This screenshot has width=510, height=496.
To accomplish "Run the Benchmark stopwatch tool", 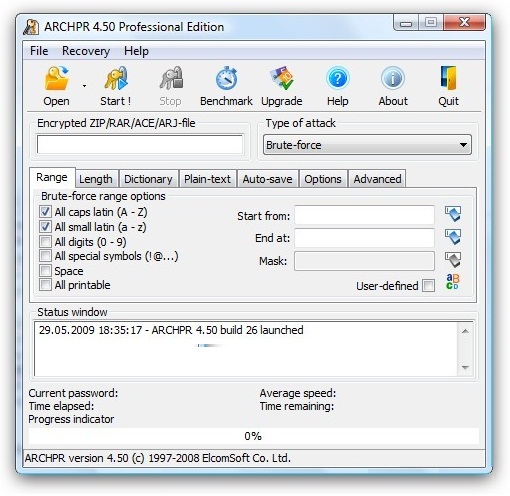I will [x=226, y=79].
